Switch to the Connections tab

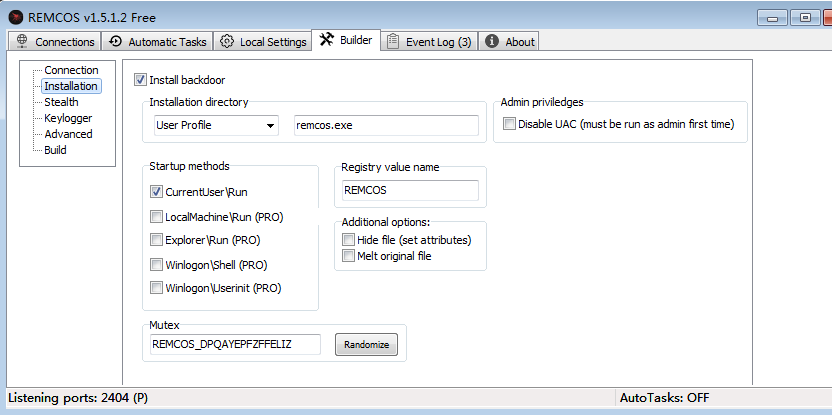tap(55, 41)
